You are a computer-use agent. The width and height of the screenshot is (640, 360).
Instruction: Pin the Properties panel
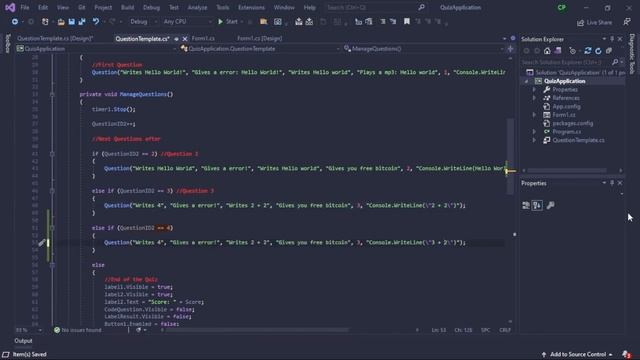[612, 183]
